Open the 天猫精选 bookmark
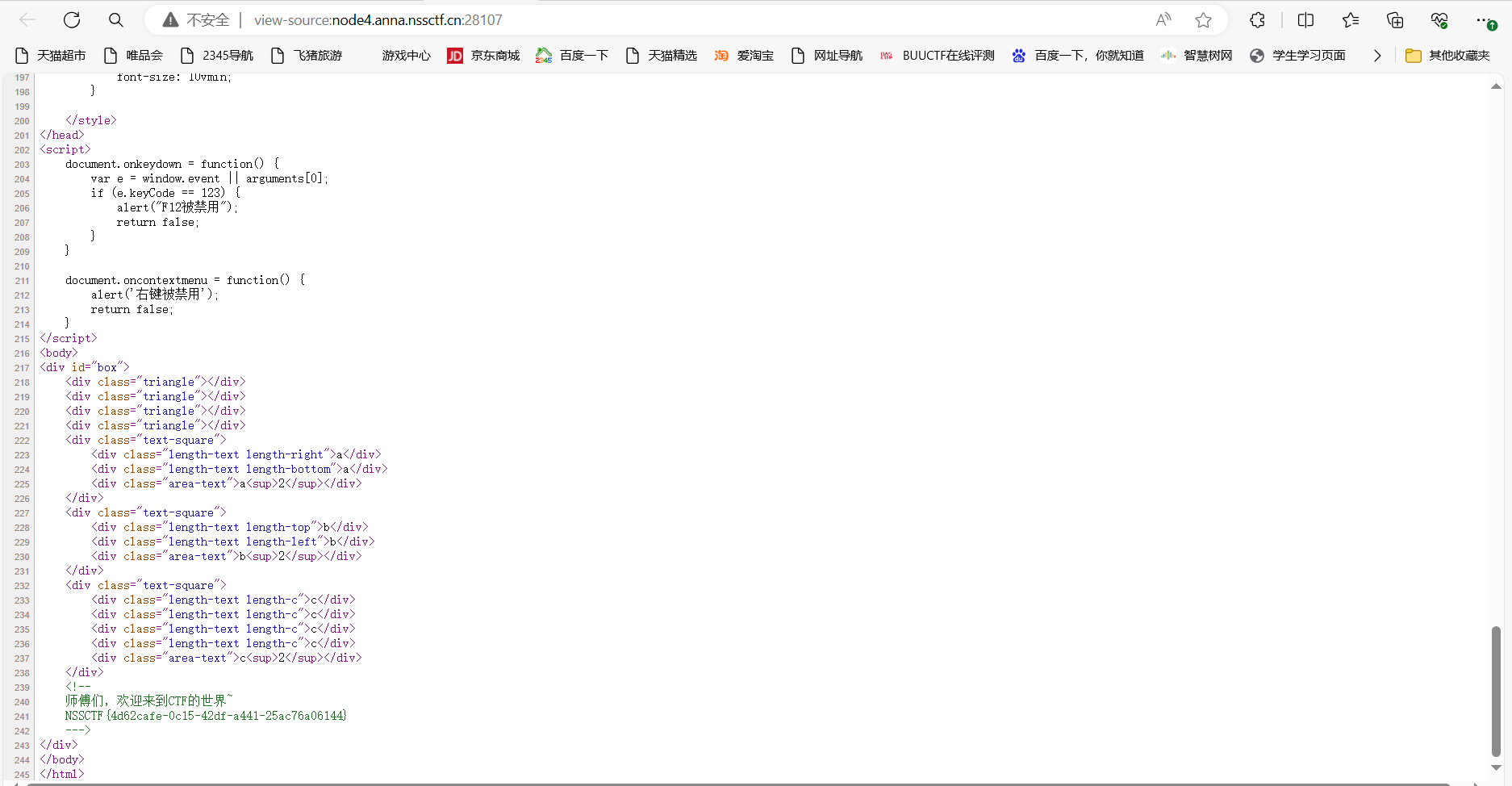Image resolution: width=1512 pixels, height=786 pixels. [x=662, y=55]
